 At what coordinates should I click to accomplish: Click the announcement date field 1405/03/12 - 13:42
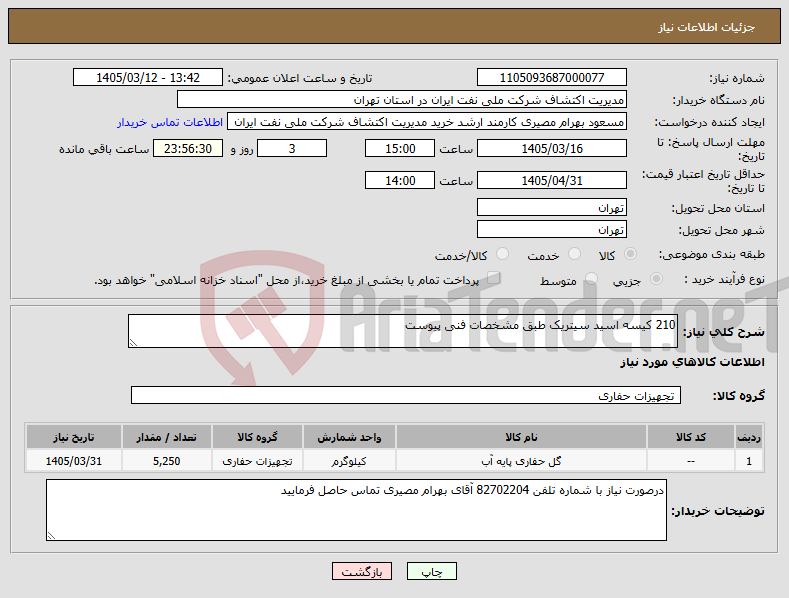click(148, 78)
